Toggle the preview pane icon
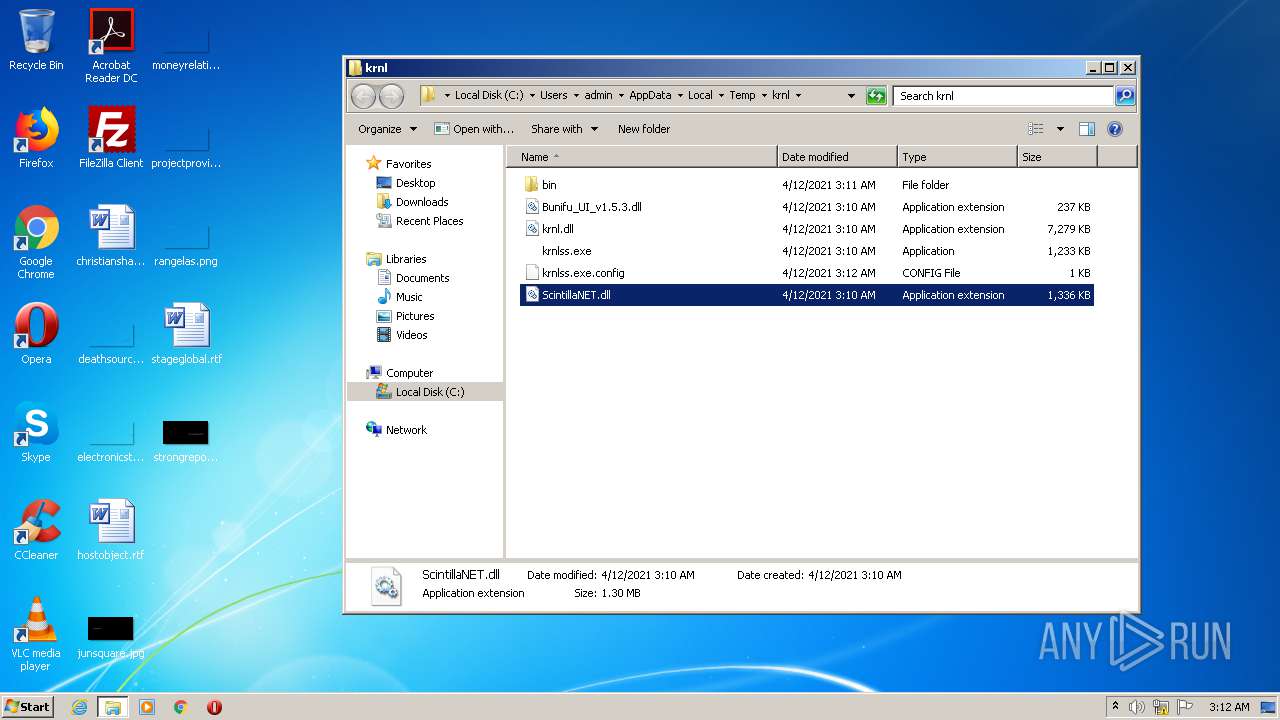Image resolution: width=1280 pixels, height=720 pixels. tap(1087, 129)
